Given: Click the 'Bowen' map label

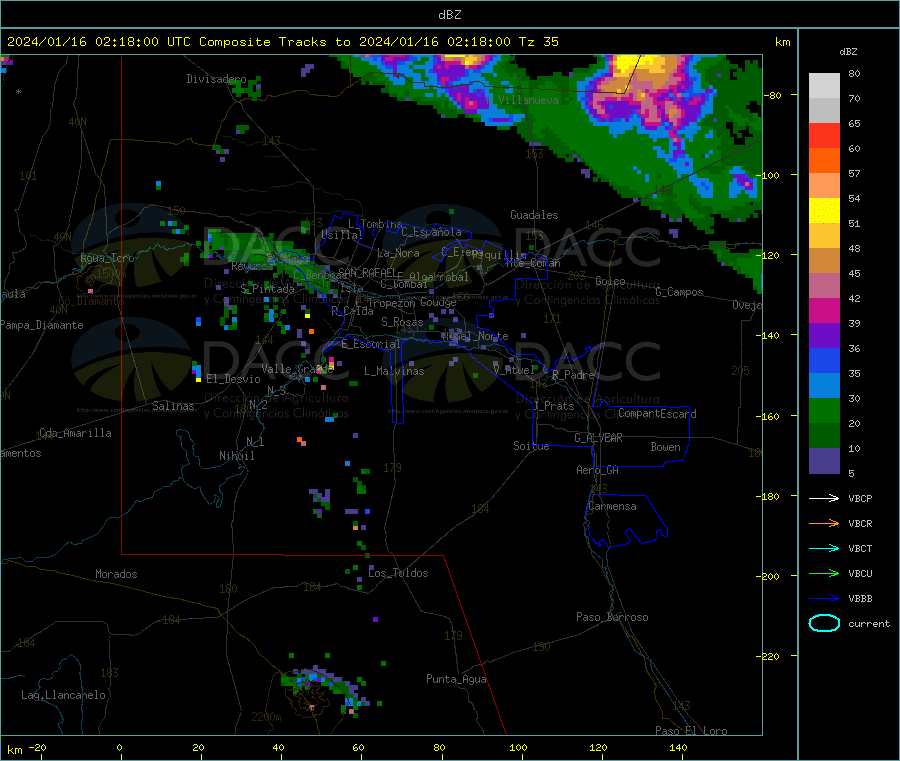Looking at the screenshot, I should 665,448.
